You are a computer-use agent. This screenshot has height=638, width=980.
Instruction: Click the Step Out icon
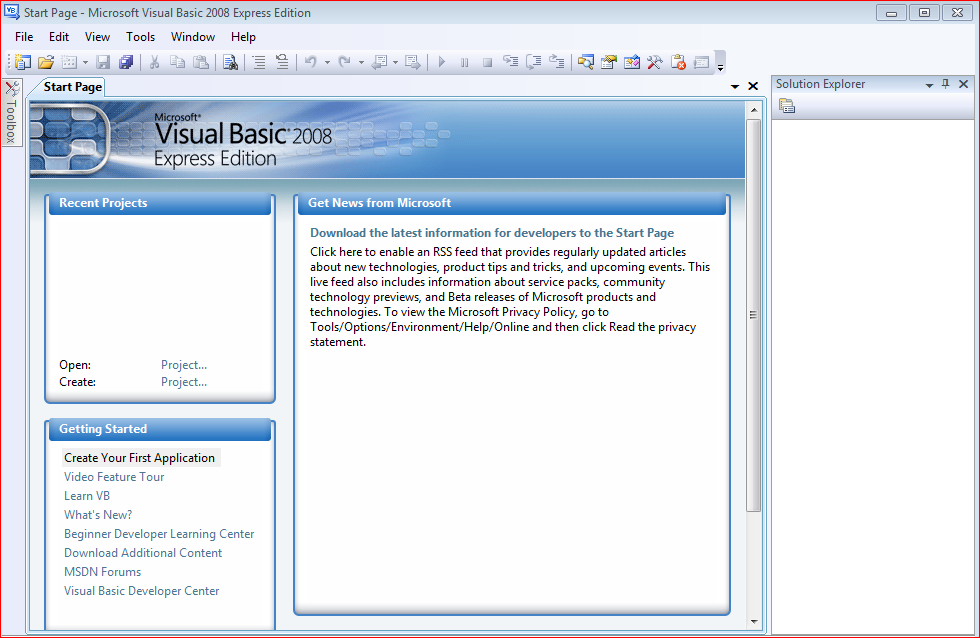tap(557, 62)
